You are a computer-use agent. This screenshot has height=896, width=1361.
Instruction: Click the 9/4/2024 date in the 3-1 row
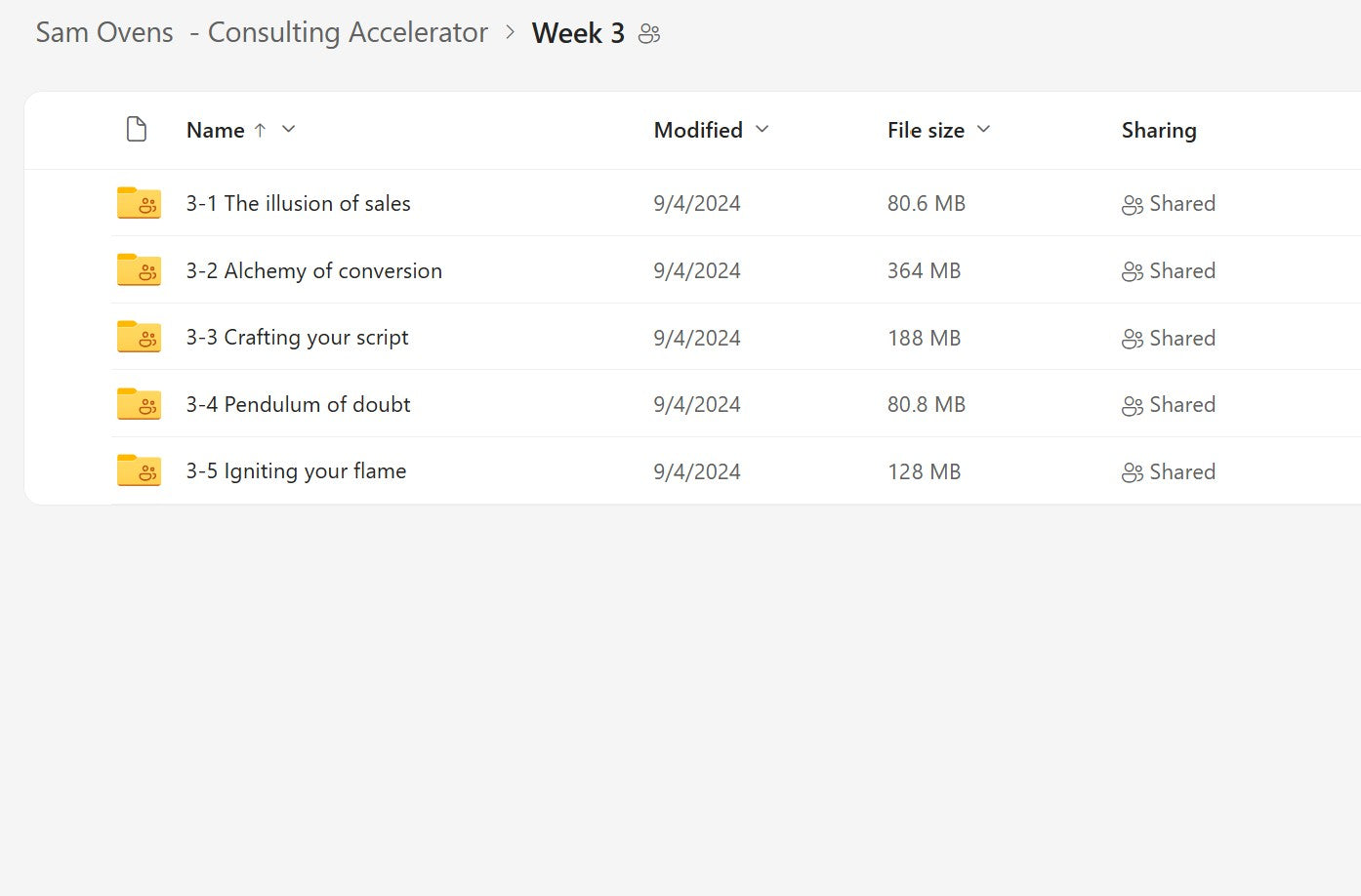pos(697,203)
